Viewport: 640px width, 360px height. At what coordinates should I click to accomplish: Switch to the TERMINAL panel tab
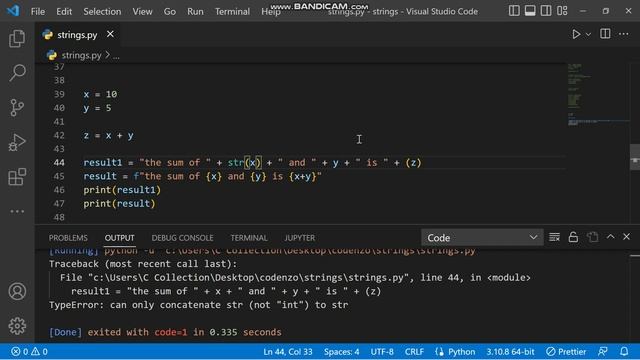point(249,238)
